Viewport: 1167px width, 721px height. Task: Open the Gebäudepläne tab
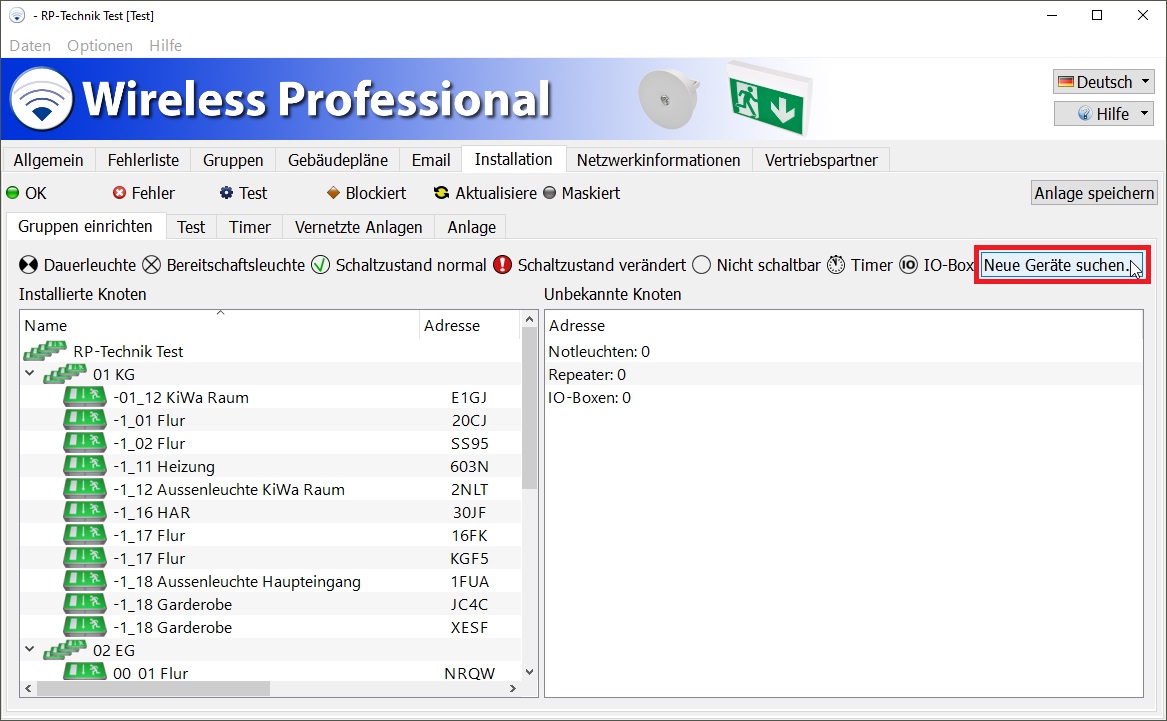[338, 160]
